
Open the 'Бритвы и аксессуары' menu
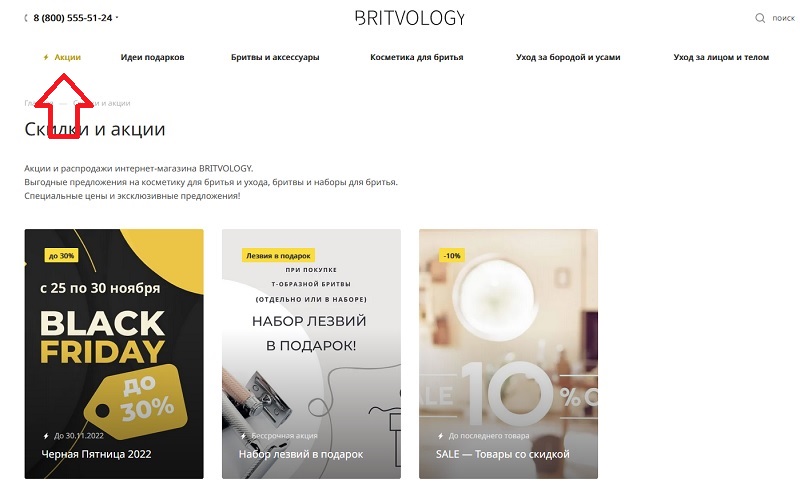[x=275, y=57]
